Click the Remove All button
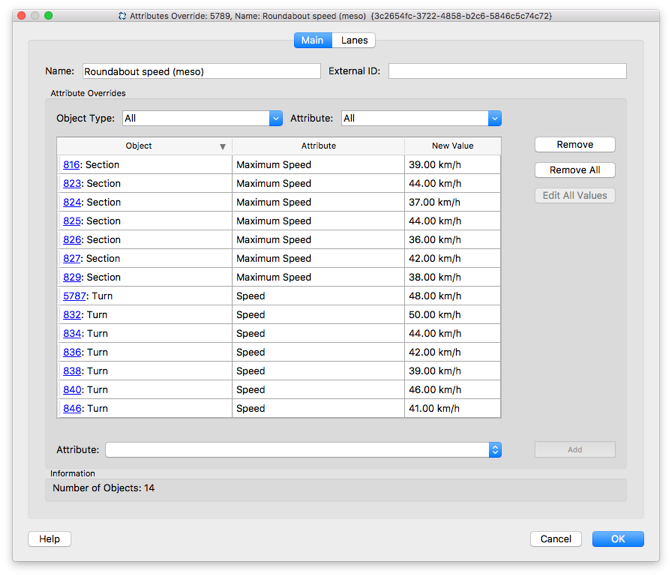 [575, 170]
